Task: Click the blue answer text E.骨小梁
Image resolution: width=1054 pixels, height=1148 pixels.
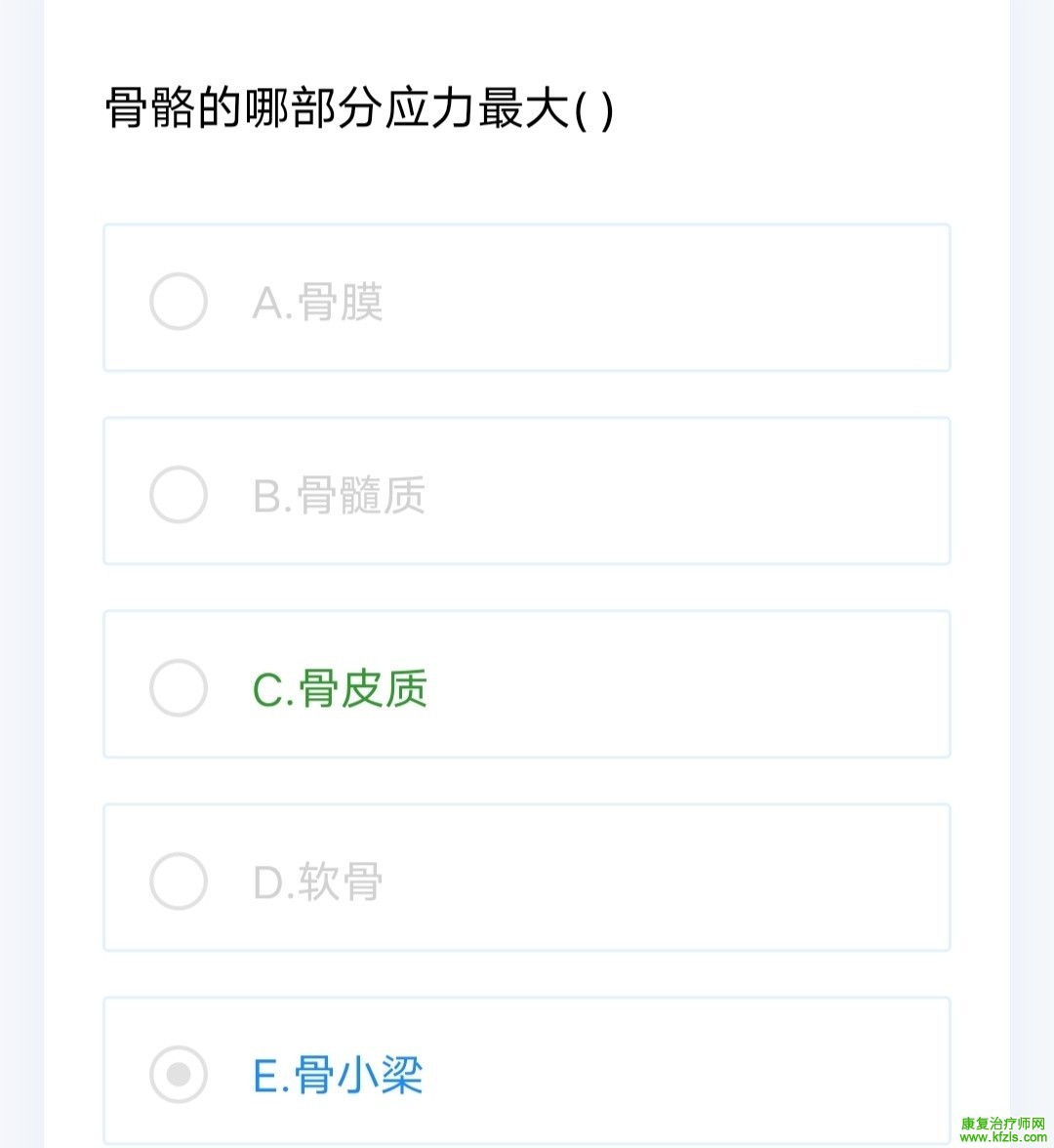Action: (x=338, y=1076)
